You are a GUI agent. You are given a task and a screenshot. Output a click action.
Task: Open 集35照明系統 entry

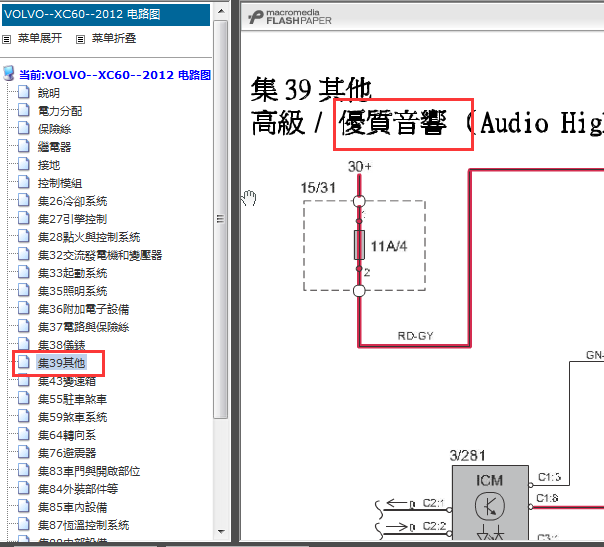click(72, 291)
